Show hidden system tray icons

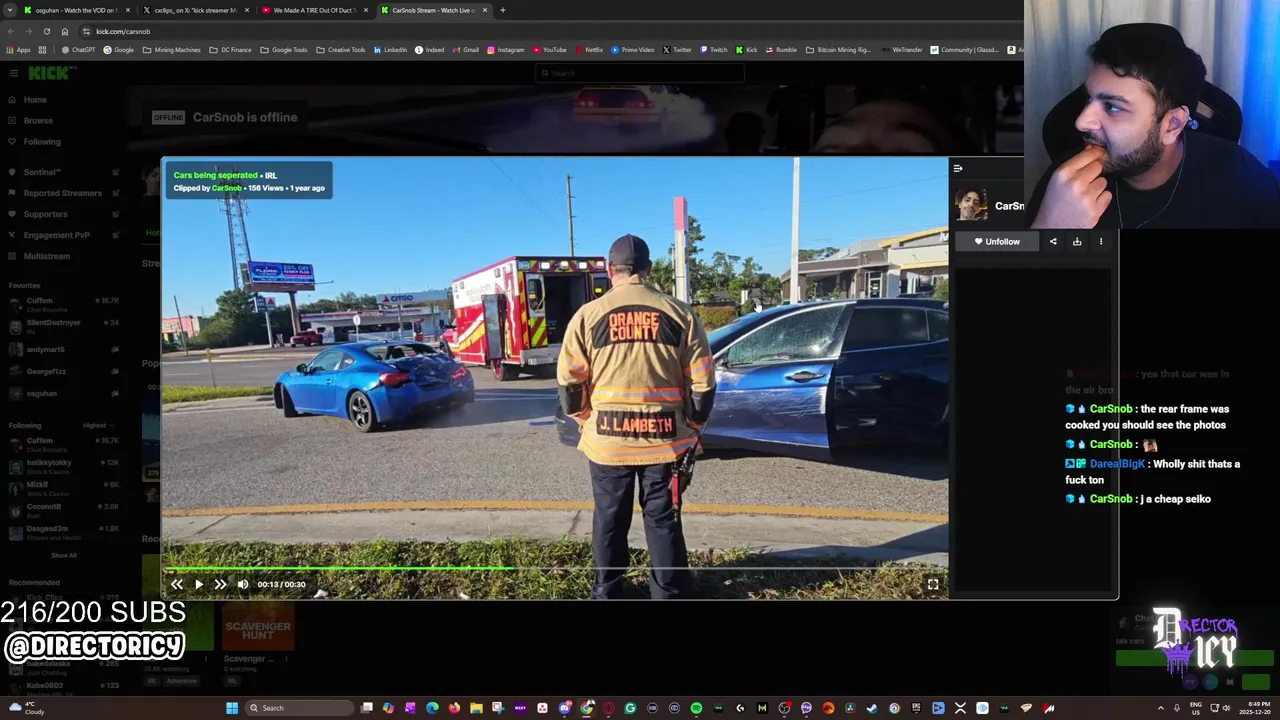coord(1161,708)
